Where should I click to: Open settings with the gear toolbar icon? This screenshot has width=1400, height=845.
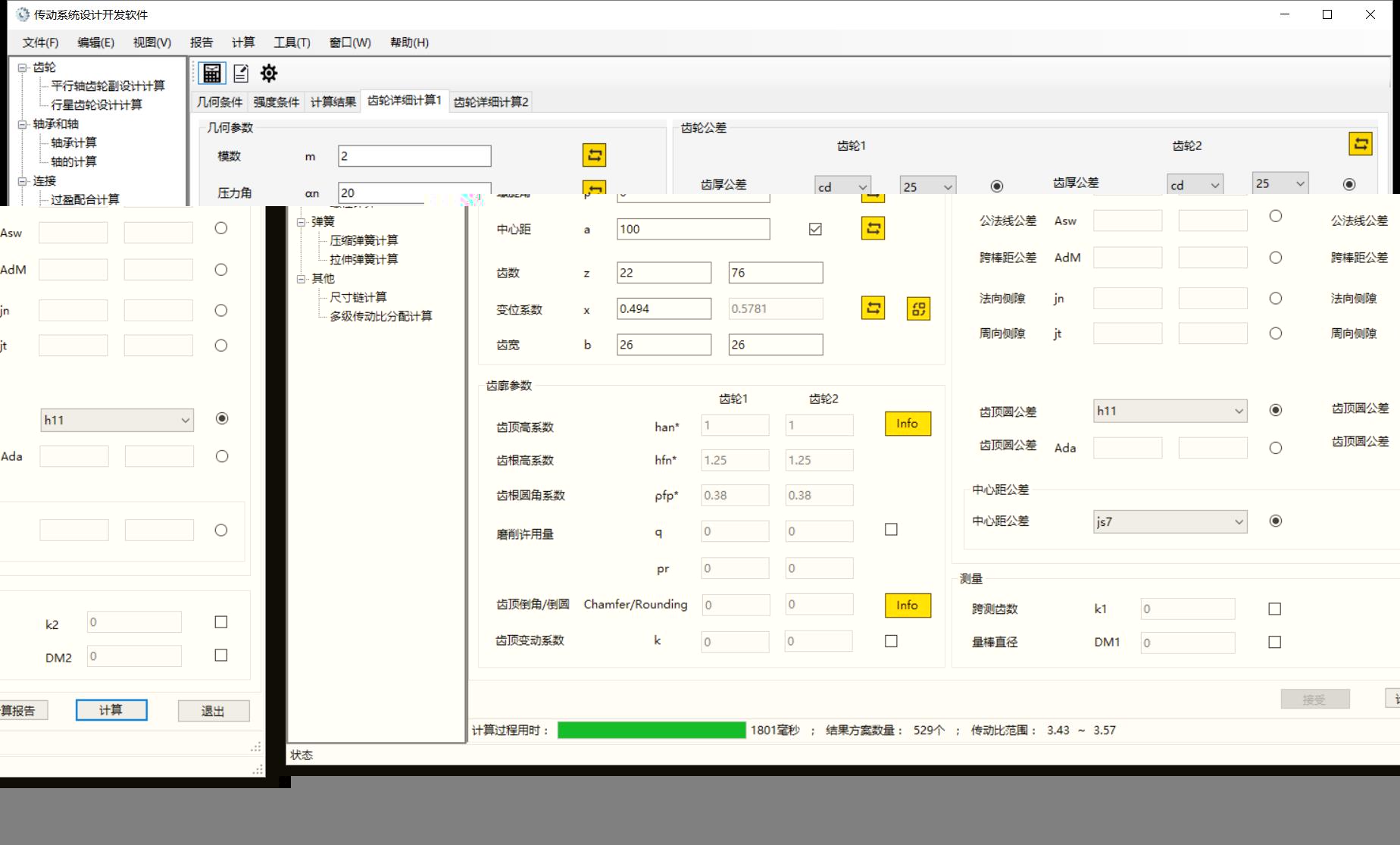tap(269, 73)
